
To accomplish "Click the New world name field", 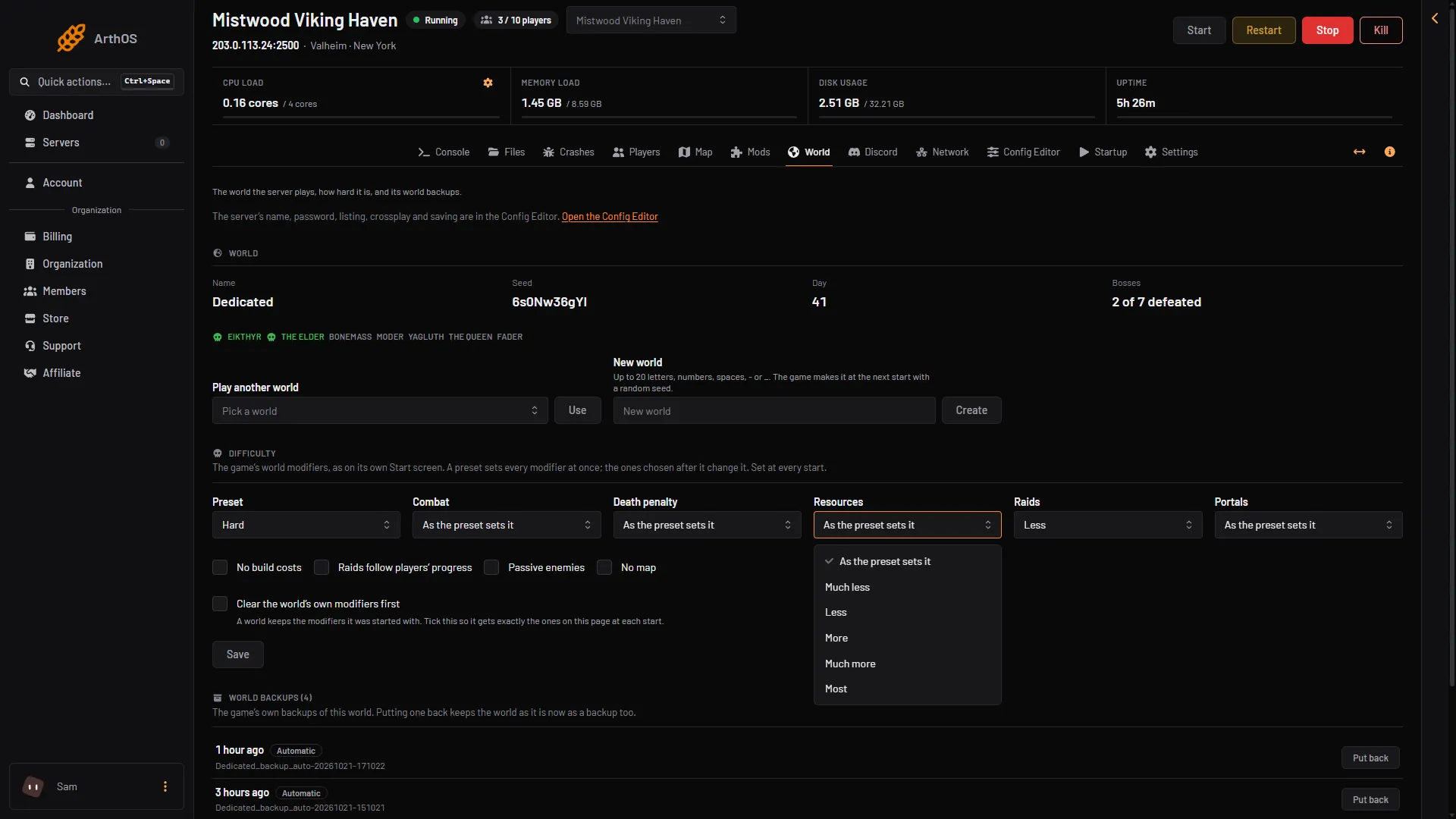I will 774,410.
